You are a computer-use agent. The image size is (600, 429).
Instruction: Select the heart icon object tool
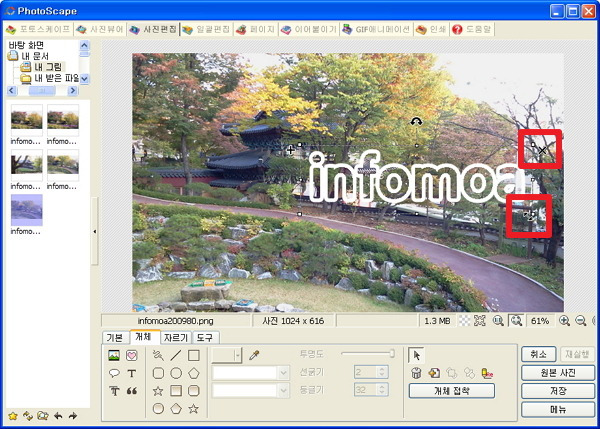click(x=132, y=356)
